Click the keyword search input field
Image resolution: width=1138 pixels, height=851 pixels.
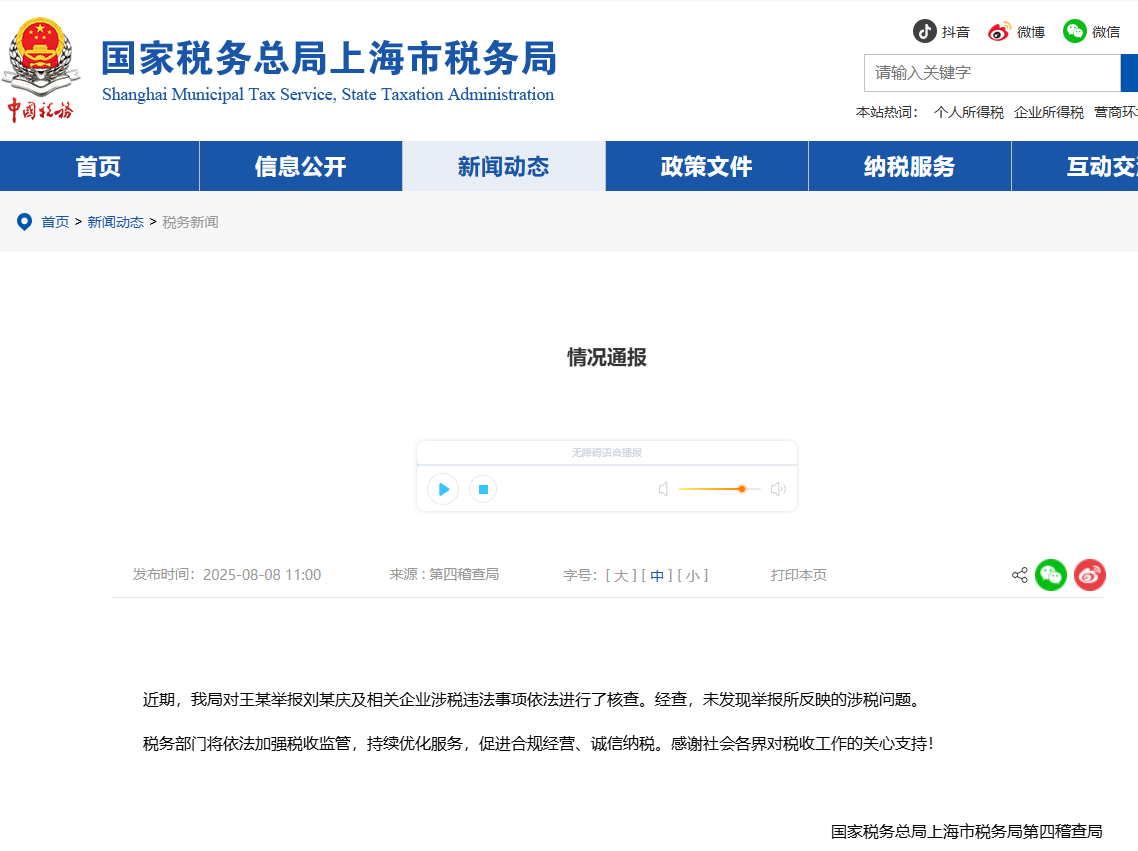(991, 73)
